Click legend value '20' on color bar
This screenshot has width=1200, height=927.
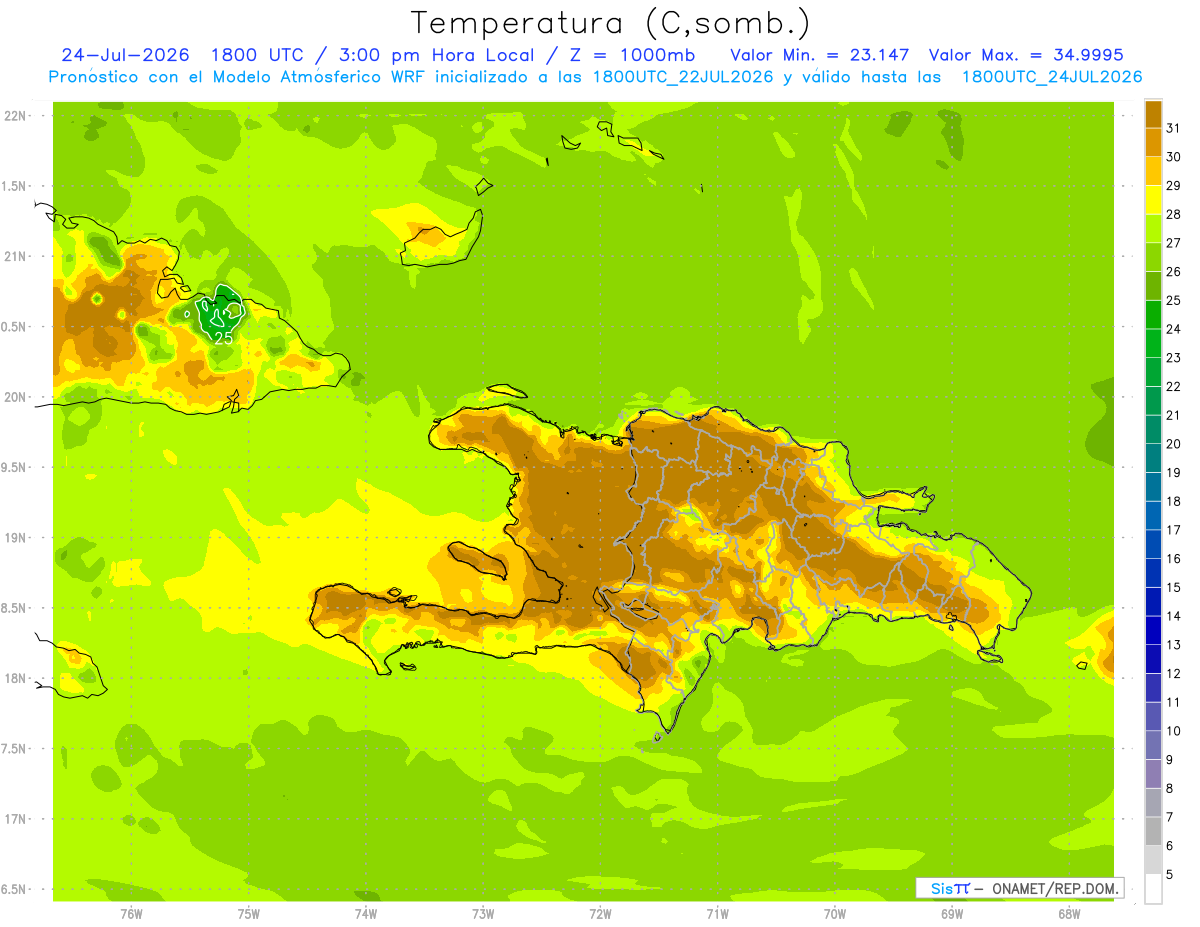1173,444
